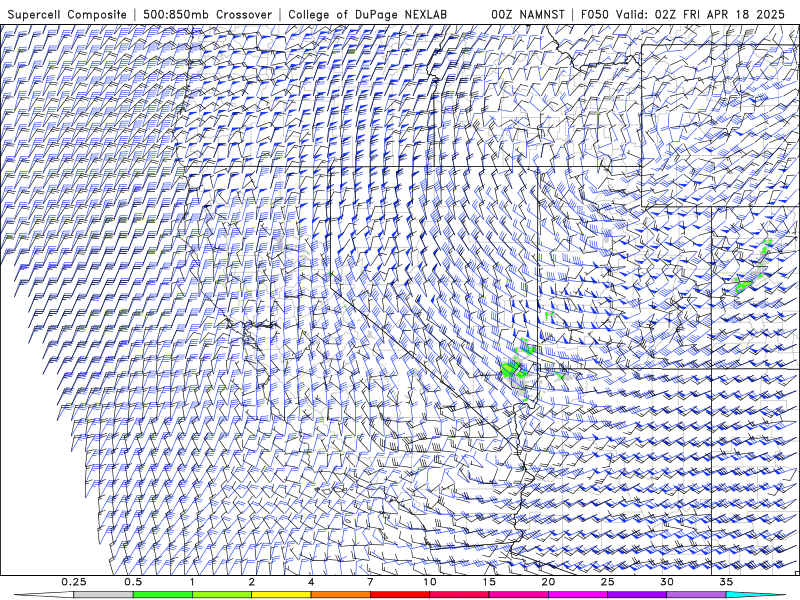The width and height of the screenshot is (800, 600).
Task: Click the "2" color scale label
Action: point(252,582)
